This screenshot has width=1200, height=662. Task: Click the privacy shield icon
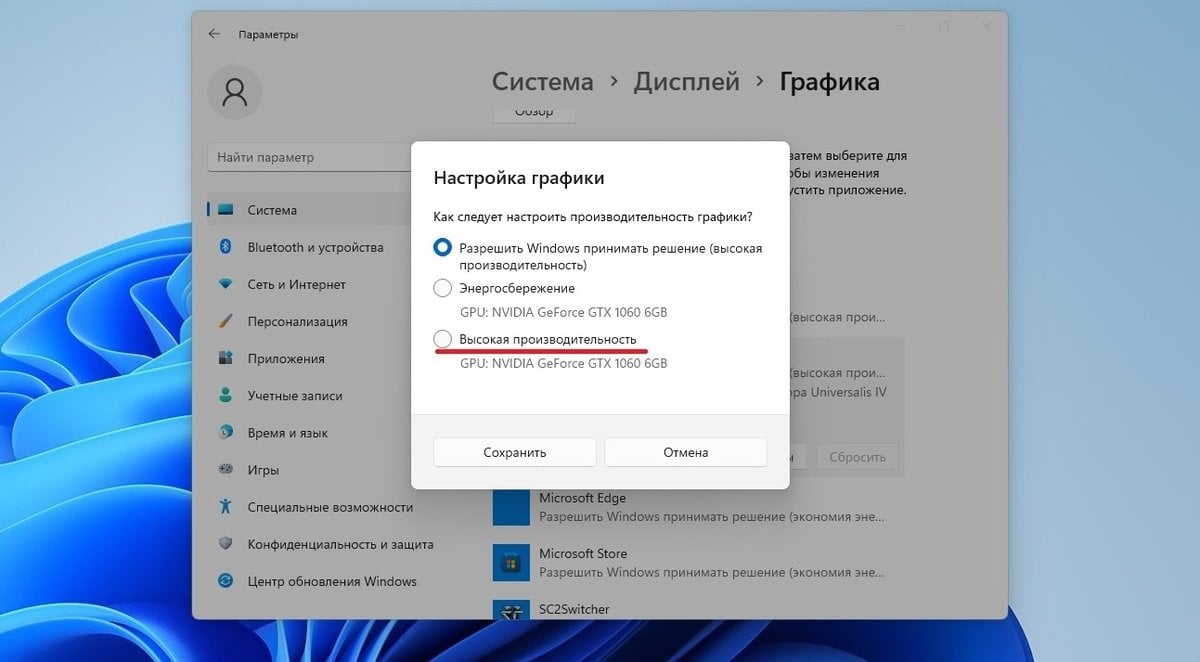pos(226,544)
